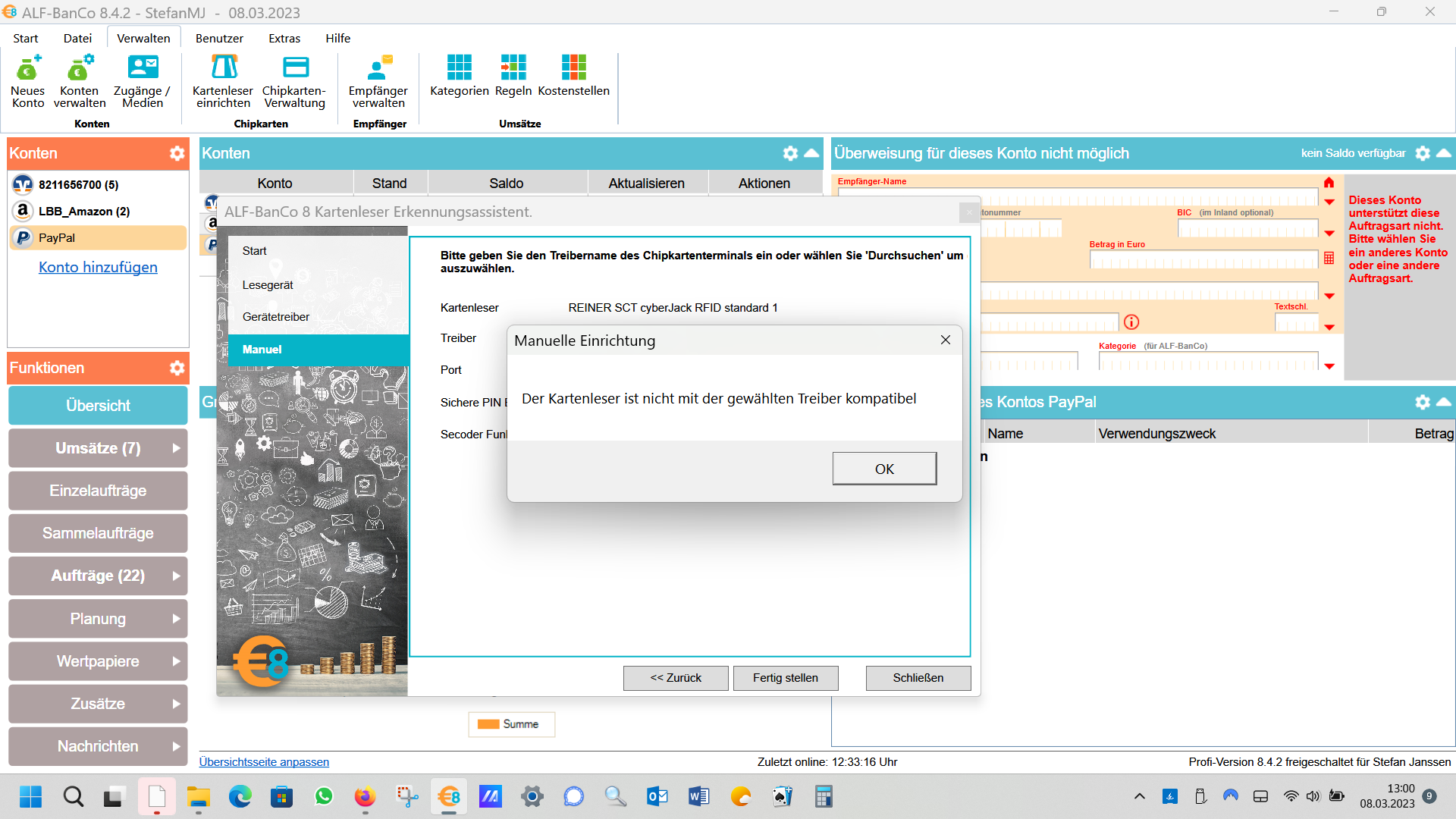
Task: Open the Kategorie dropdown arrow
Action: click(1329, 367)
